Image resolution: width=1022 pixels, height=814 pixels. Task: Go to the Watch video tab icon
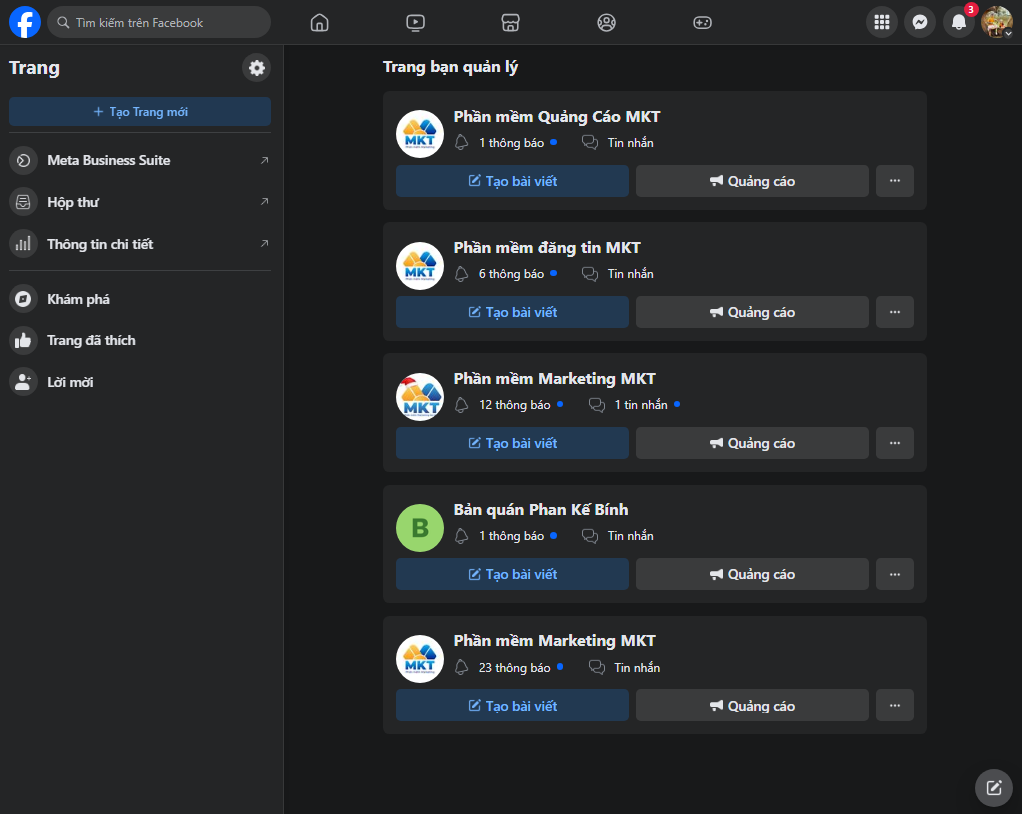click(415, 22)
